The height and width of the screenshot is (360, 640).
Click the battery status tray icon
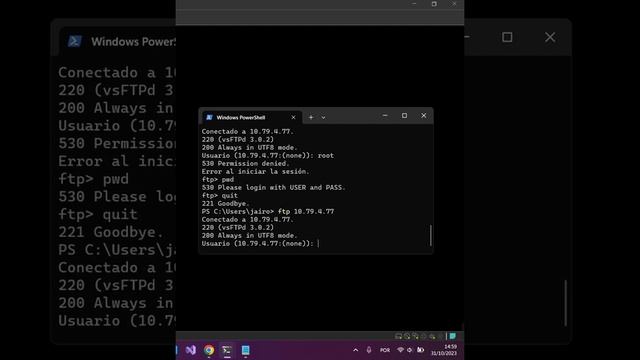[x=420, y=350]
